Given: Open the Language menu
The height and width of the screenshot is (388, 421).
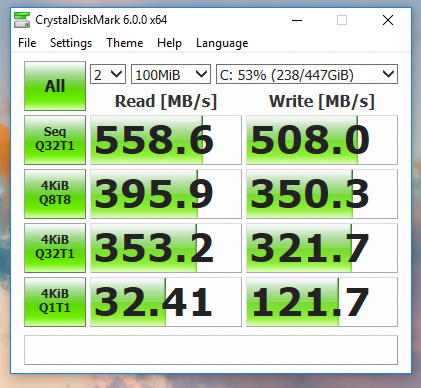Looking at the screenshot, I should coord(222,43).
